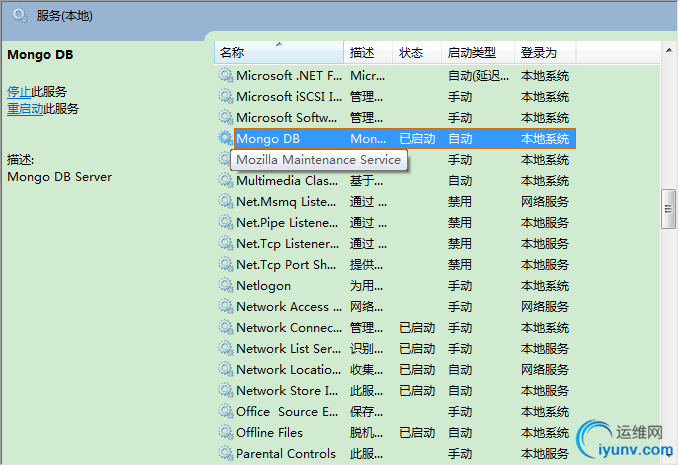Click gear icon beside Microsoft iSCSI I... service
This screenshot has height=466, width=679.
pyautogui.click(x=225, y=96)
